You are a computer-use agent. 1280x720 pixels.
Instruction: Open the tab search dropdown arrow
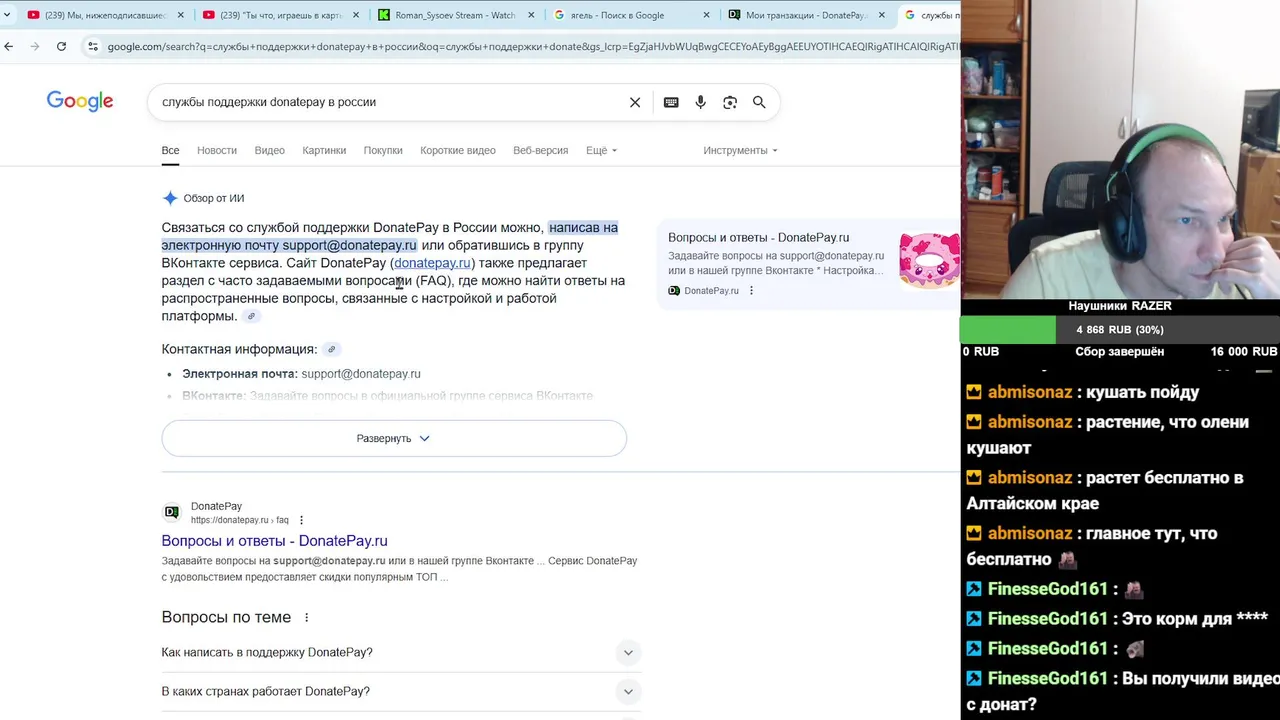click(x=7, y=15)
